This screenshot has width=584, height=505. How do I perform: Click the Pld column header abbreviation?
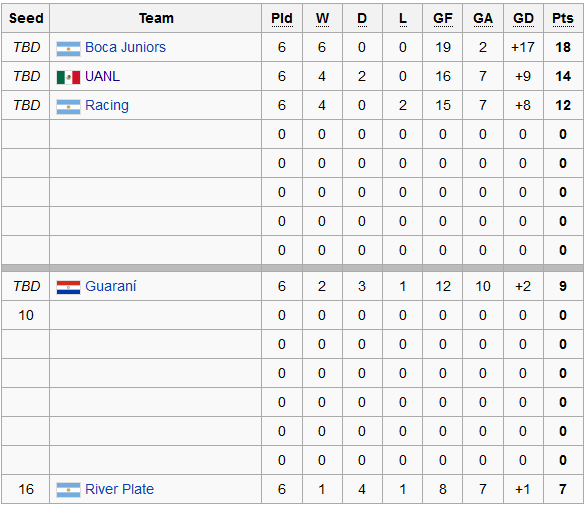[x=282, y=18]
